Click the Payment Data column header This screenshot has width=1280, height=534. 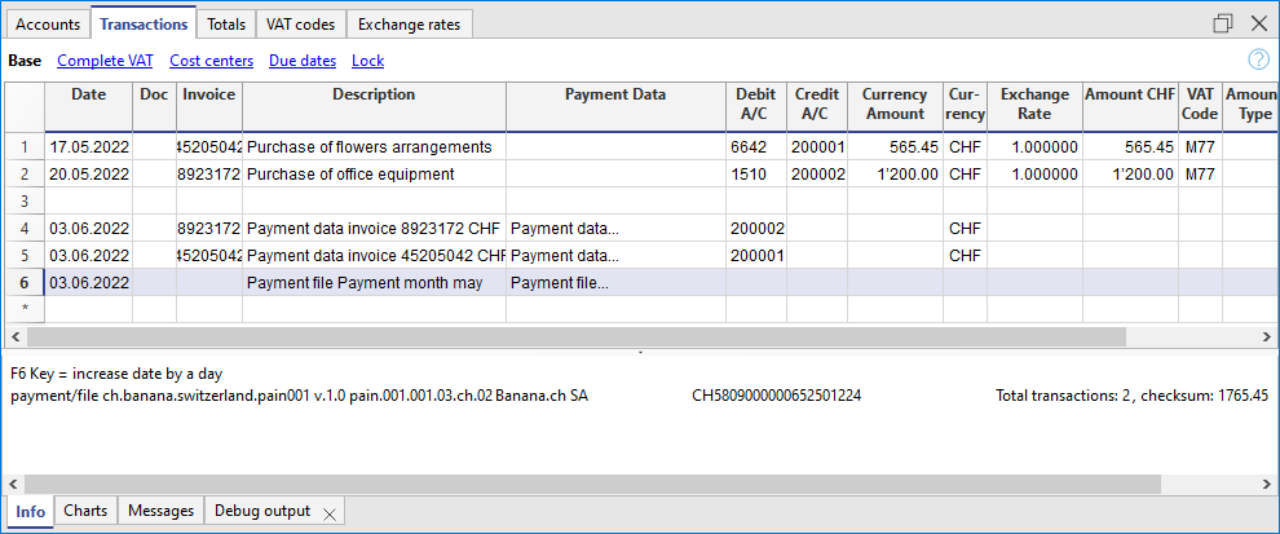point(616,105)
